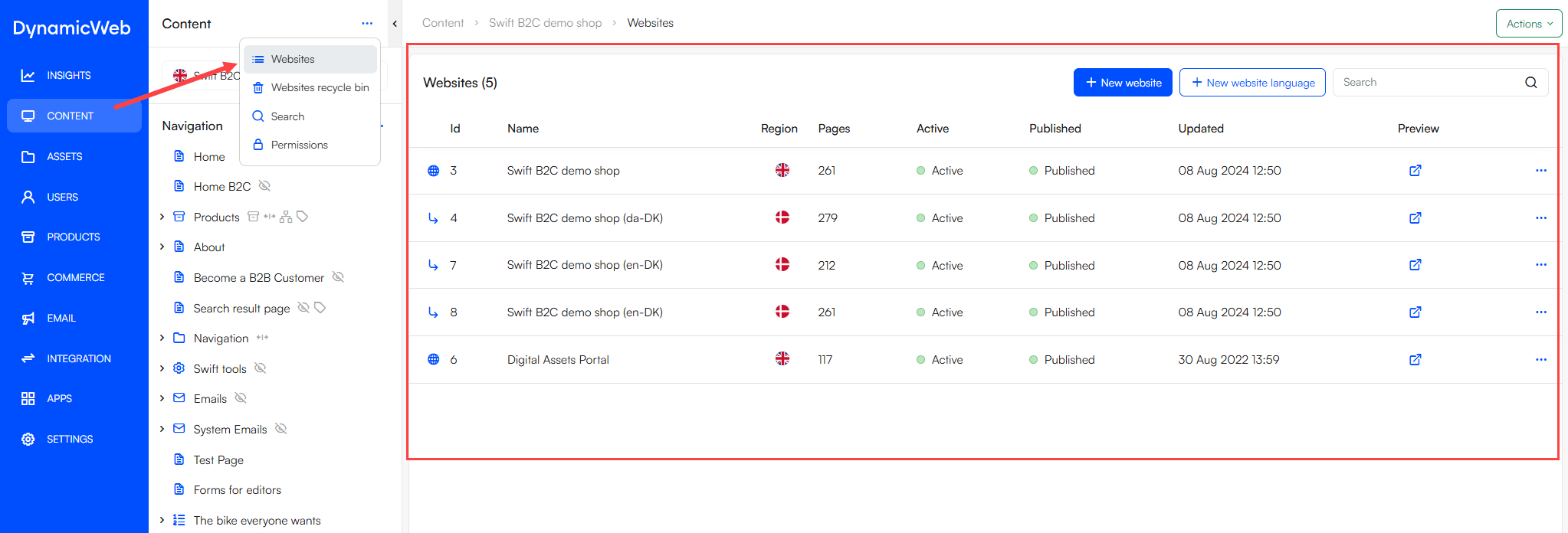Expand the About tree node
Viewport: 1568px width, 533px height.
coord(162,247)
